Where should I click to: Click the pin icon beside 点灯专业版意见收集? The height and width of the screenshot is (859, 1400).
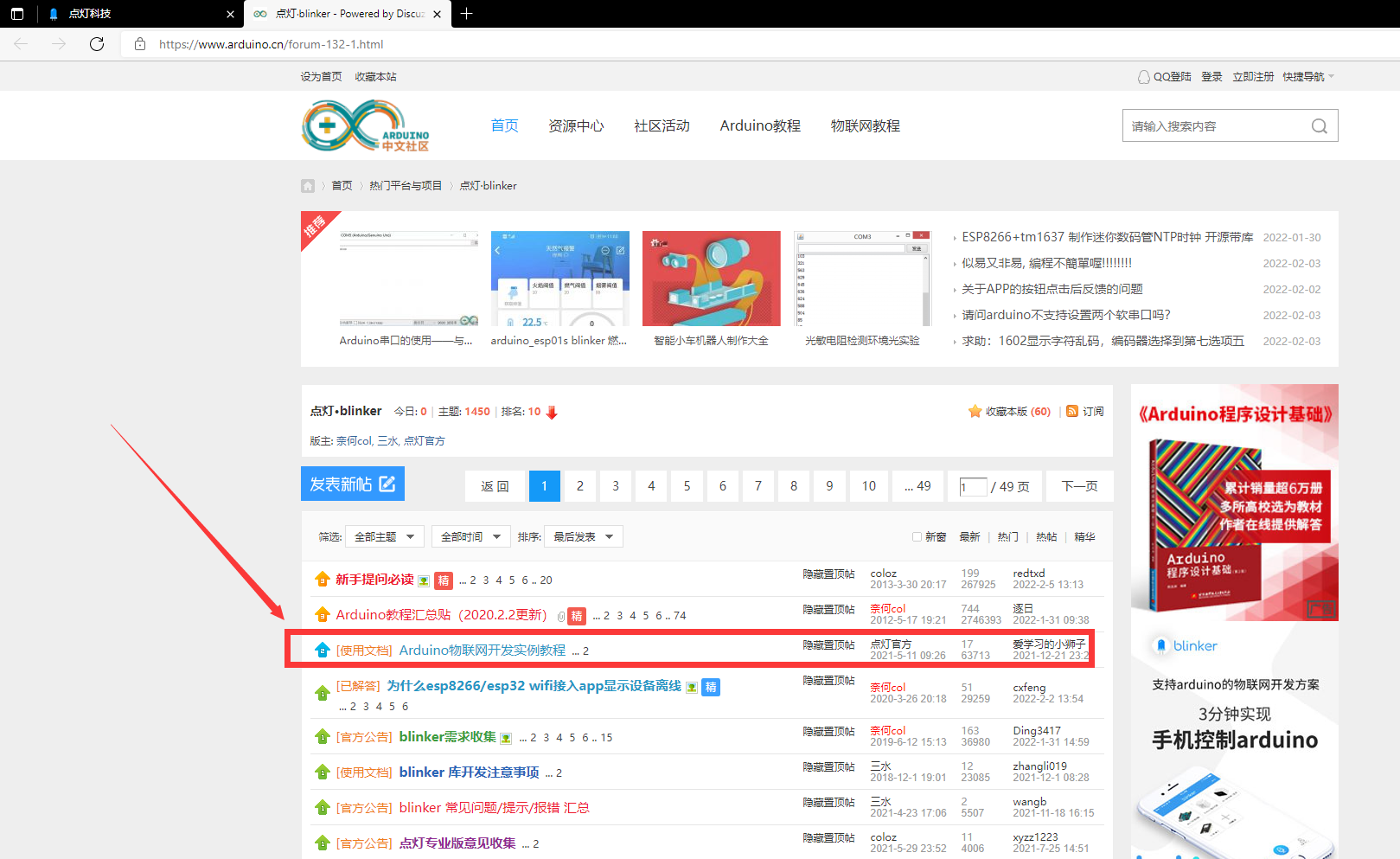[x=322, y=843]
